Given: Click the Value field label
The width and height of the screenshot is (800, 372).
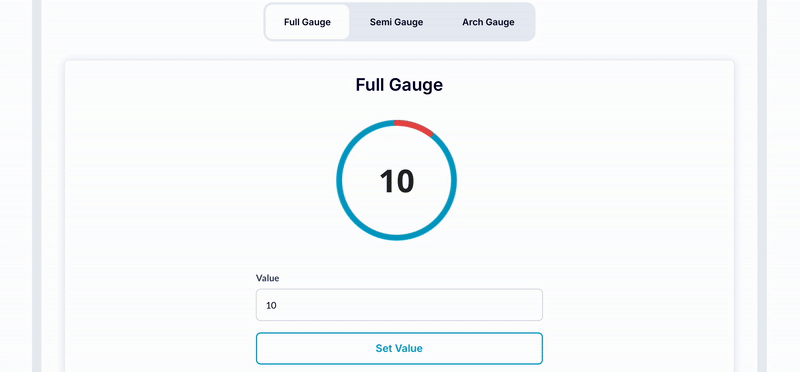Looking at the screenshot, I should pyautogui.click(x=267, y=278).
